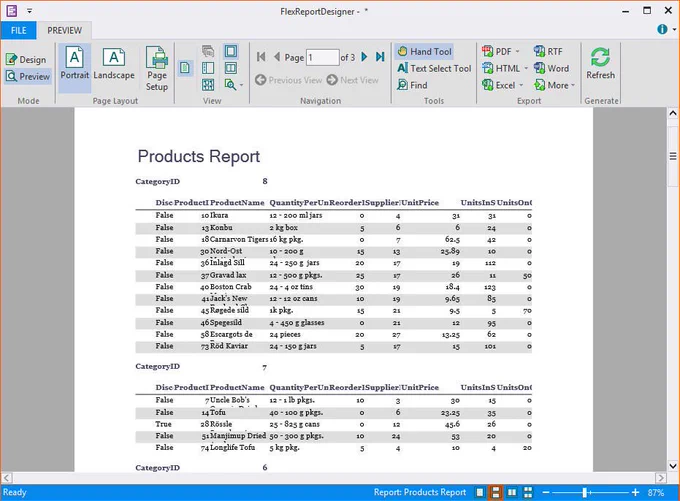Go to the next page arrow
Viewport: 680px width, 501px height.
pos(364,57)
